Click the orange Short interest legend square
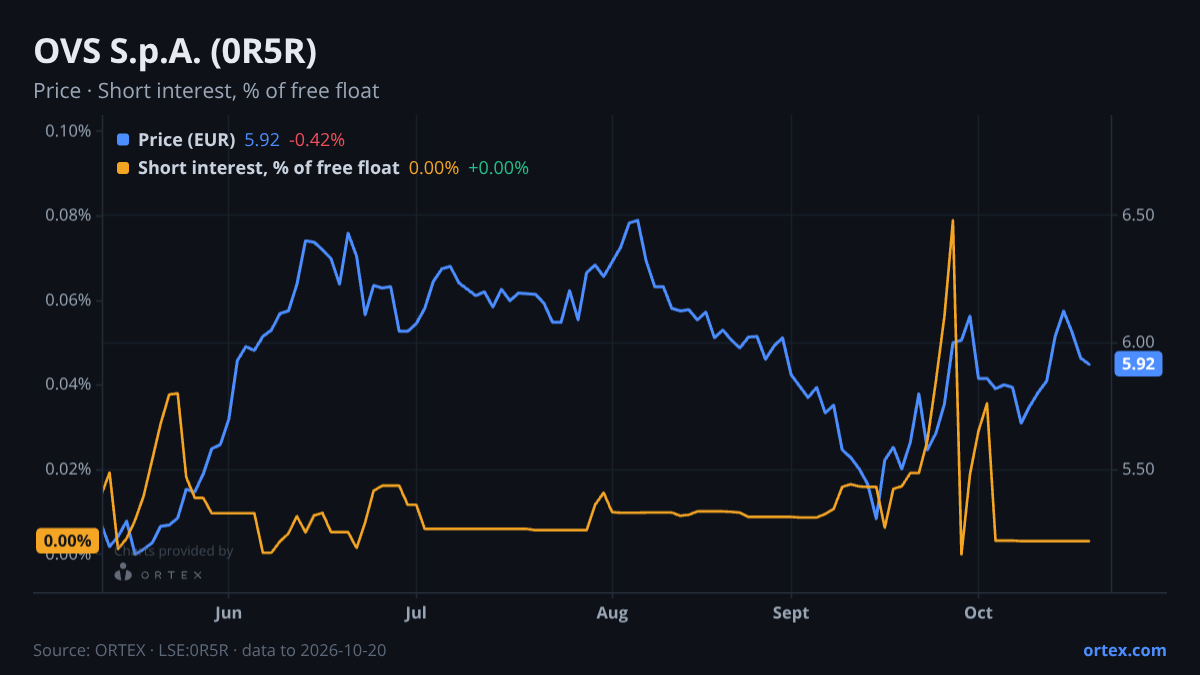This screenshot has height=675, width=1200. coord(123,168)
